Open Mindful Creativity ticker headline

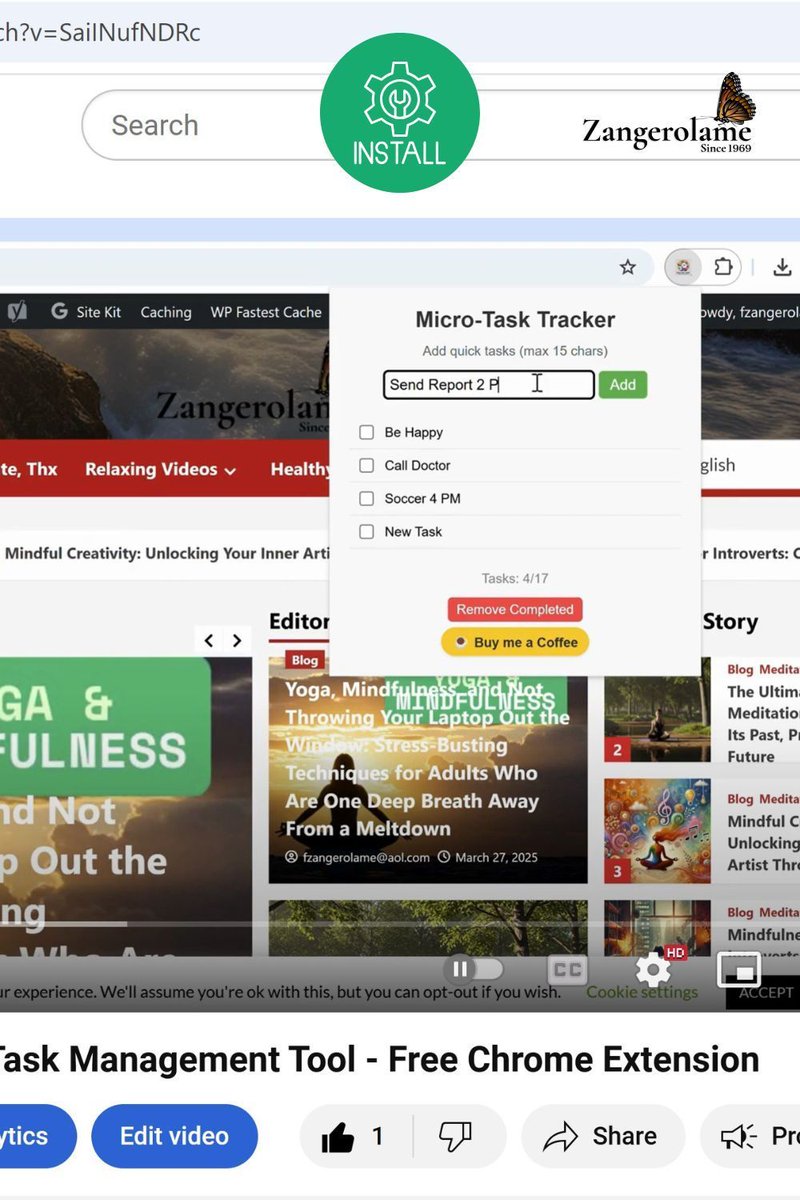coord(168,553)
